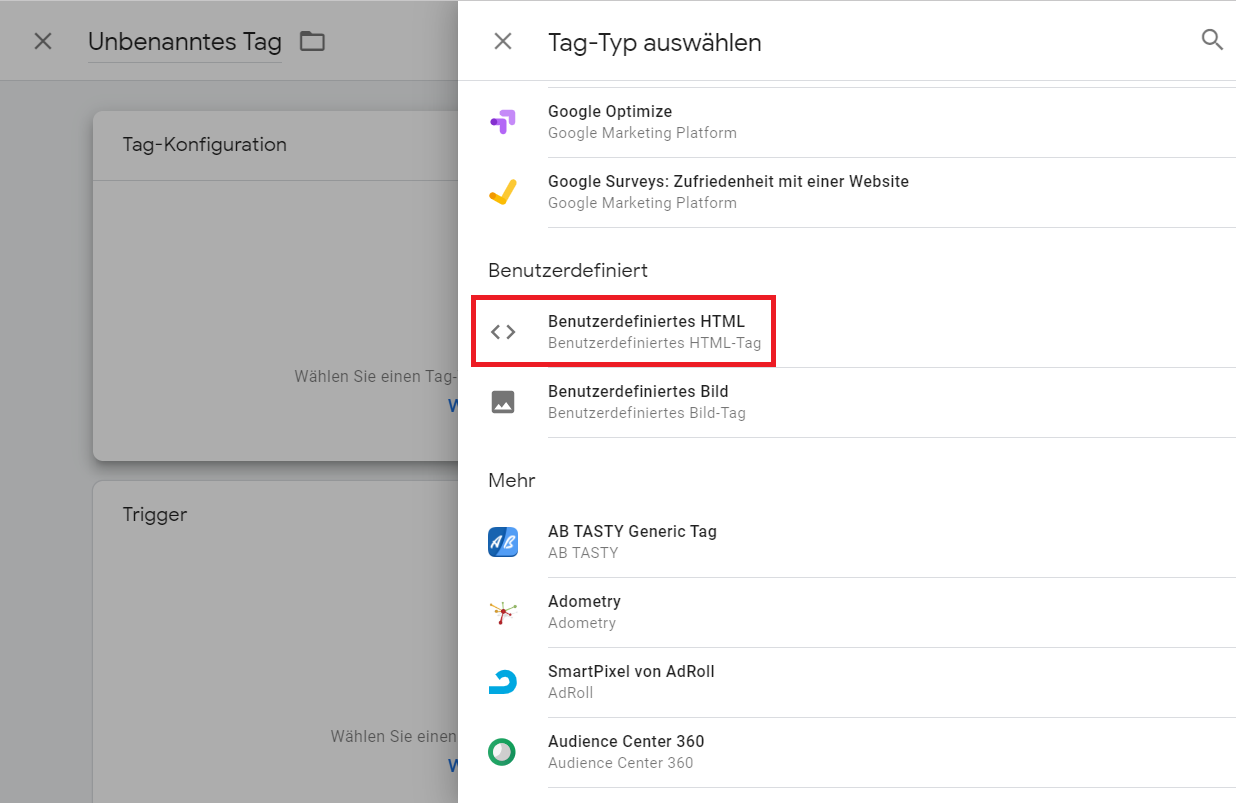Click the Google Optimize purple icon

503,122
